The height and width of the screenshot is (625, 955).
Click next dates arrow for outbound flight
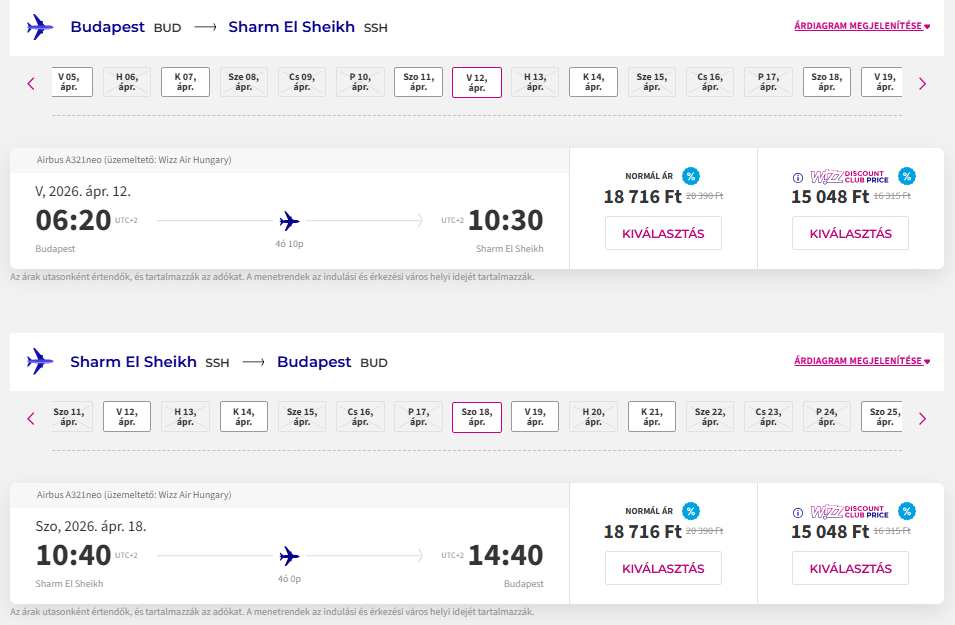922,83
